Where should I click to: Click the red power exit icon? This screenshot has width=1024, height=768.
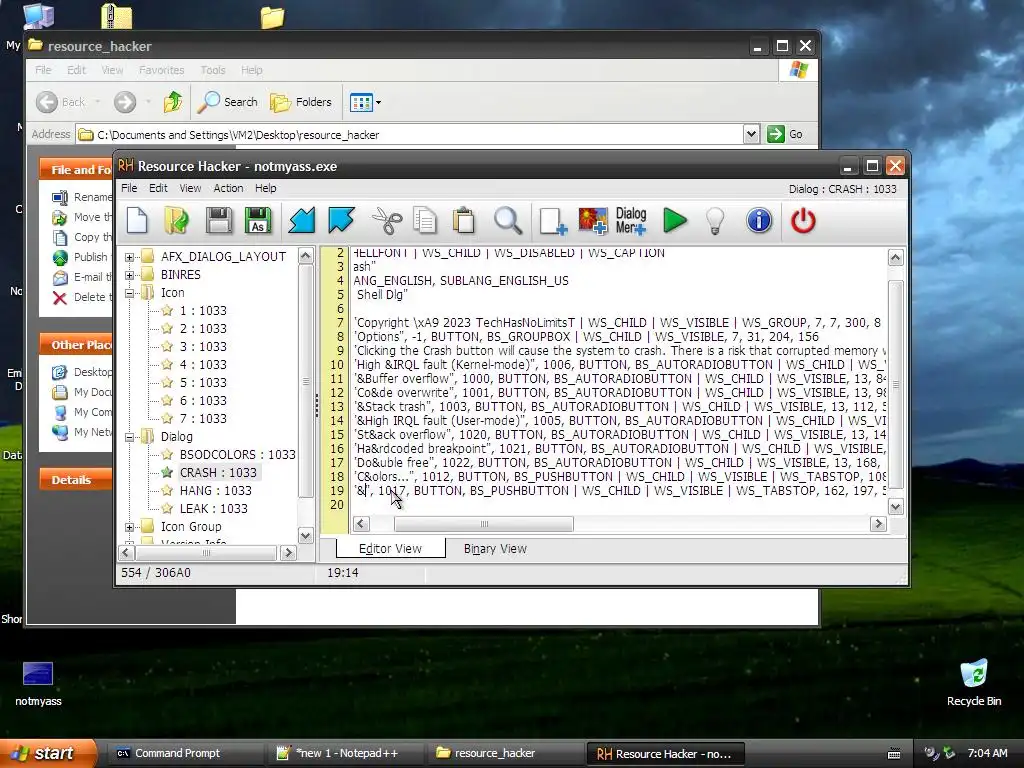pyautogui.click(x=803, y=221)
